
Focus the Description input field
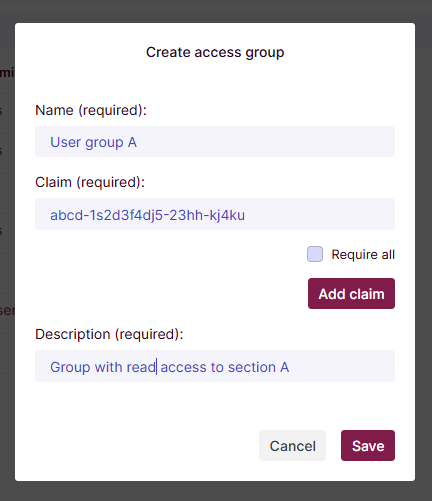click(215, 366)
